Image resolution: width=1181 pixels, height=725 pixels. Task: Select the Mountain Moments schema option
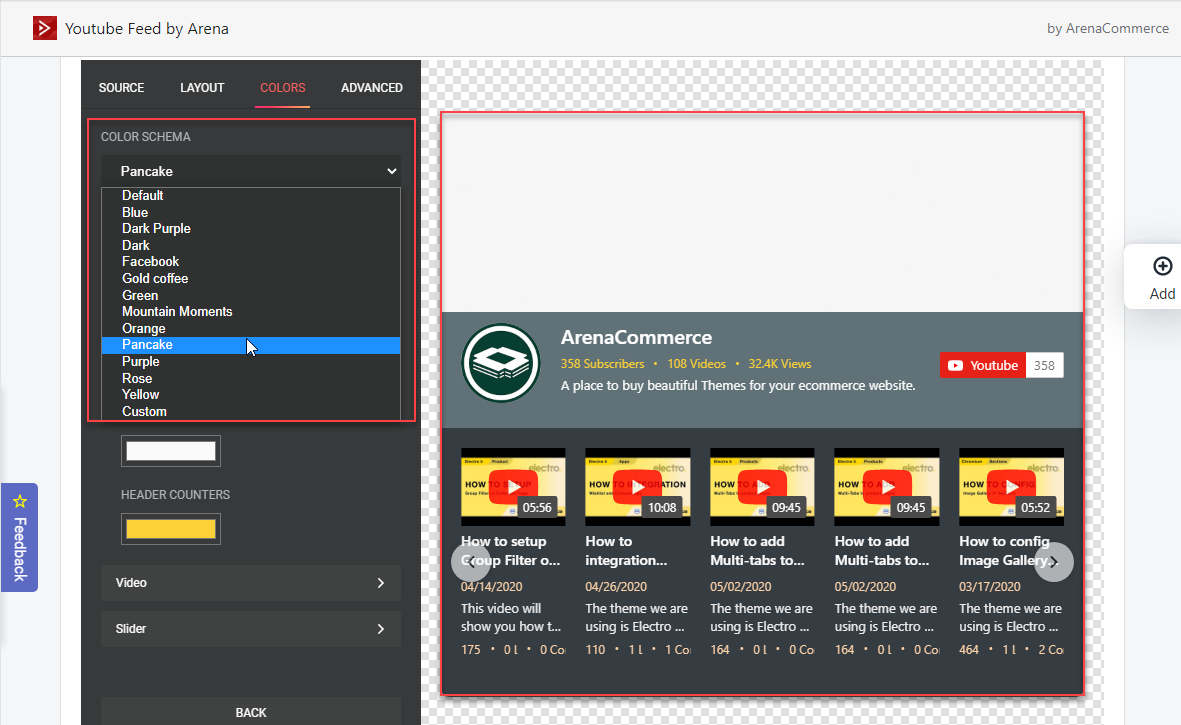point(251,312)
